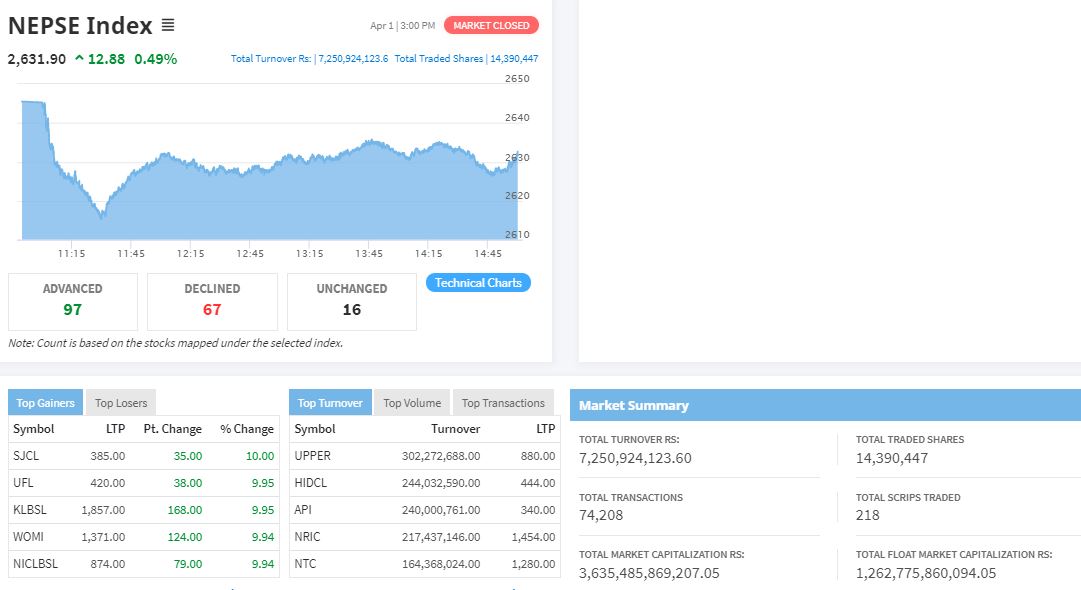Click the Declined count box
The width and height of the screenshot is (1081, 590).
[212, 300]
